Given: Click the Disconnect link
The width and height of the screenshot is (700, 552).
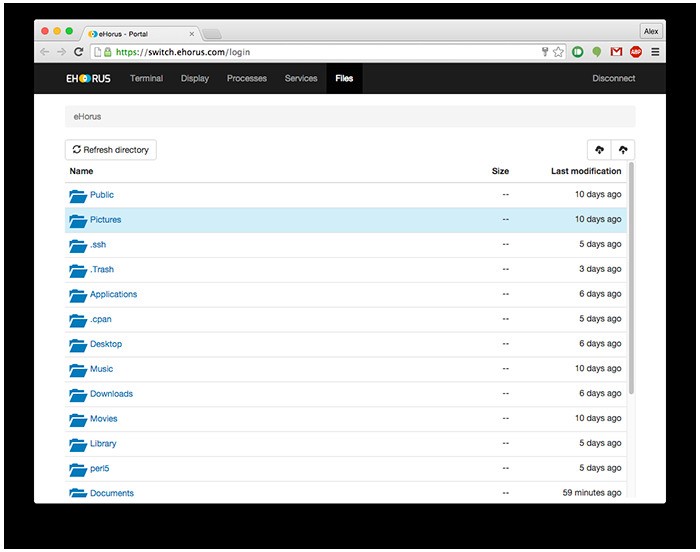Looking at the screenshot, I should pos(613,78).
